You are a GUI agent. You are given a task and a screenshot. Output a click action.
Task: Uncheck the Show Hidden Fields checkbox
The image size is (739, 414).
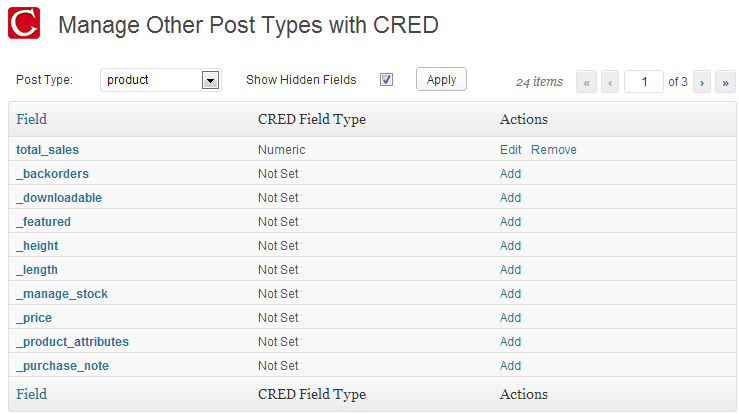coord(386,80)
